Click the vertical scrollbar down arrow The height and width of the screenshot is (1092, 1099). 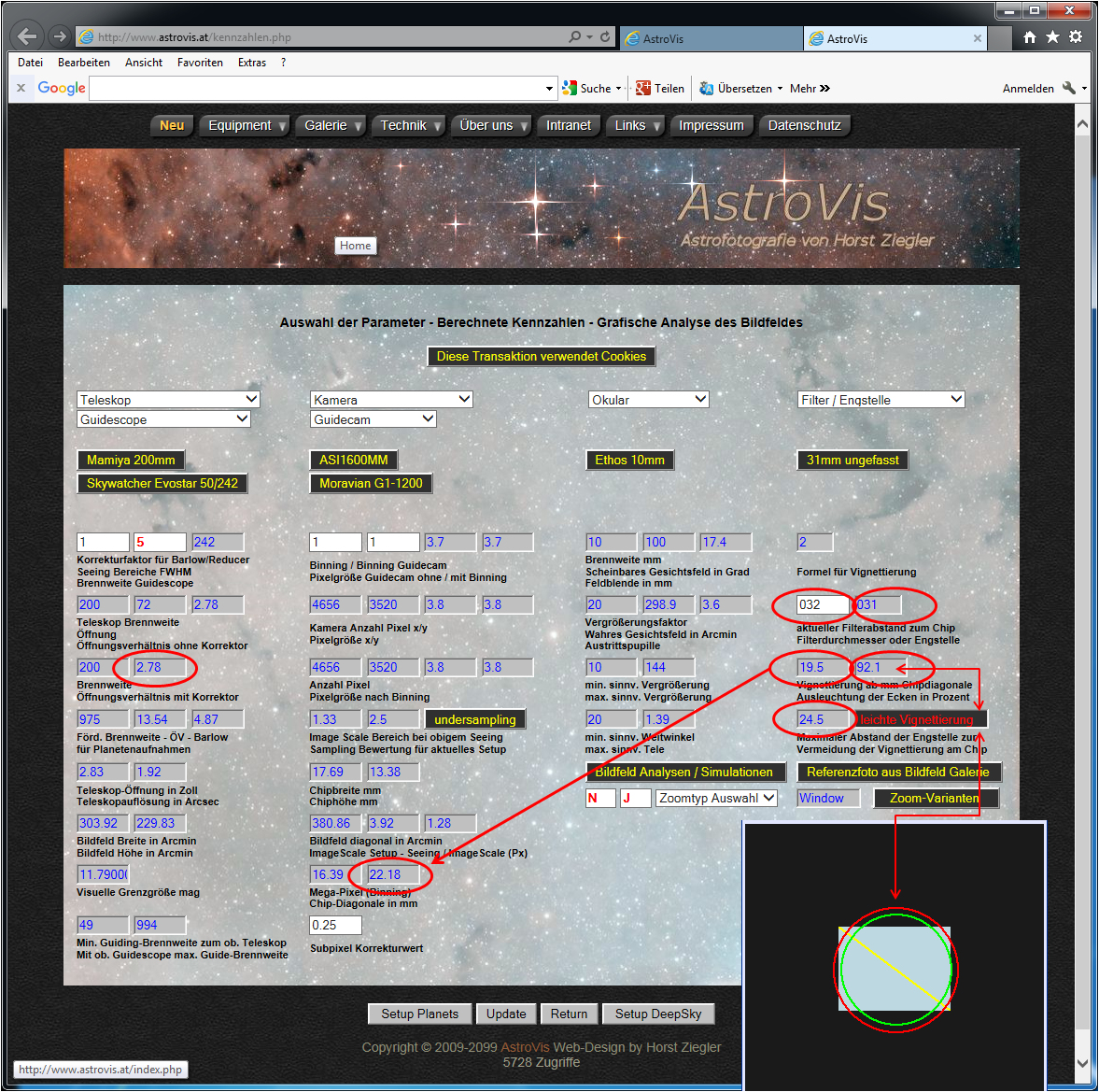(x=1082, y=1064)
